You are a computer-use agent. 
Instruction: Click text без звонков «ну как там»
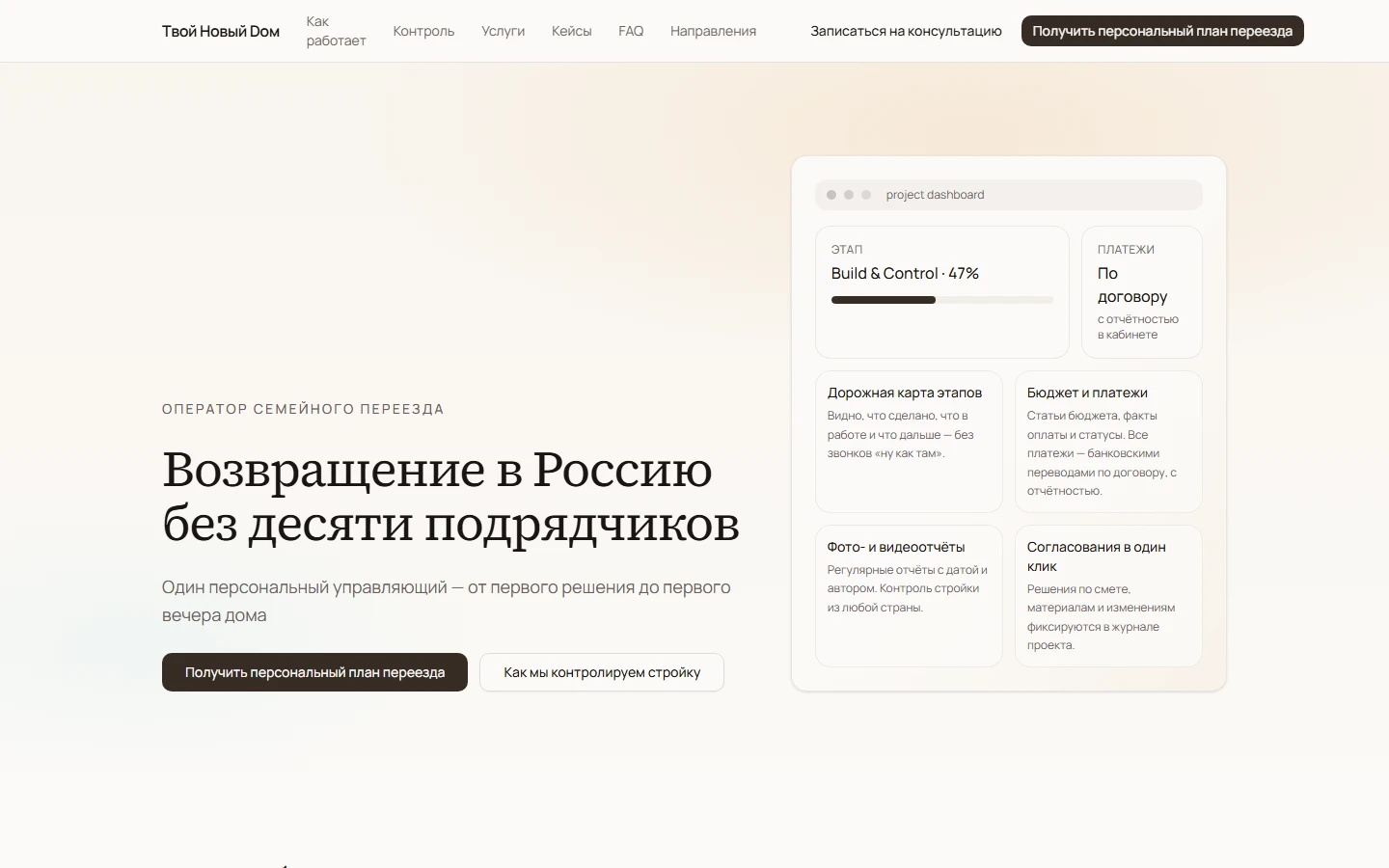[901, 444]
